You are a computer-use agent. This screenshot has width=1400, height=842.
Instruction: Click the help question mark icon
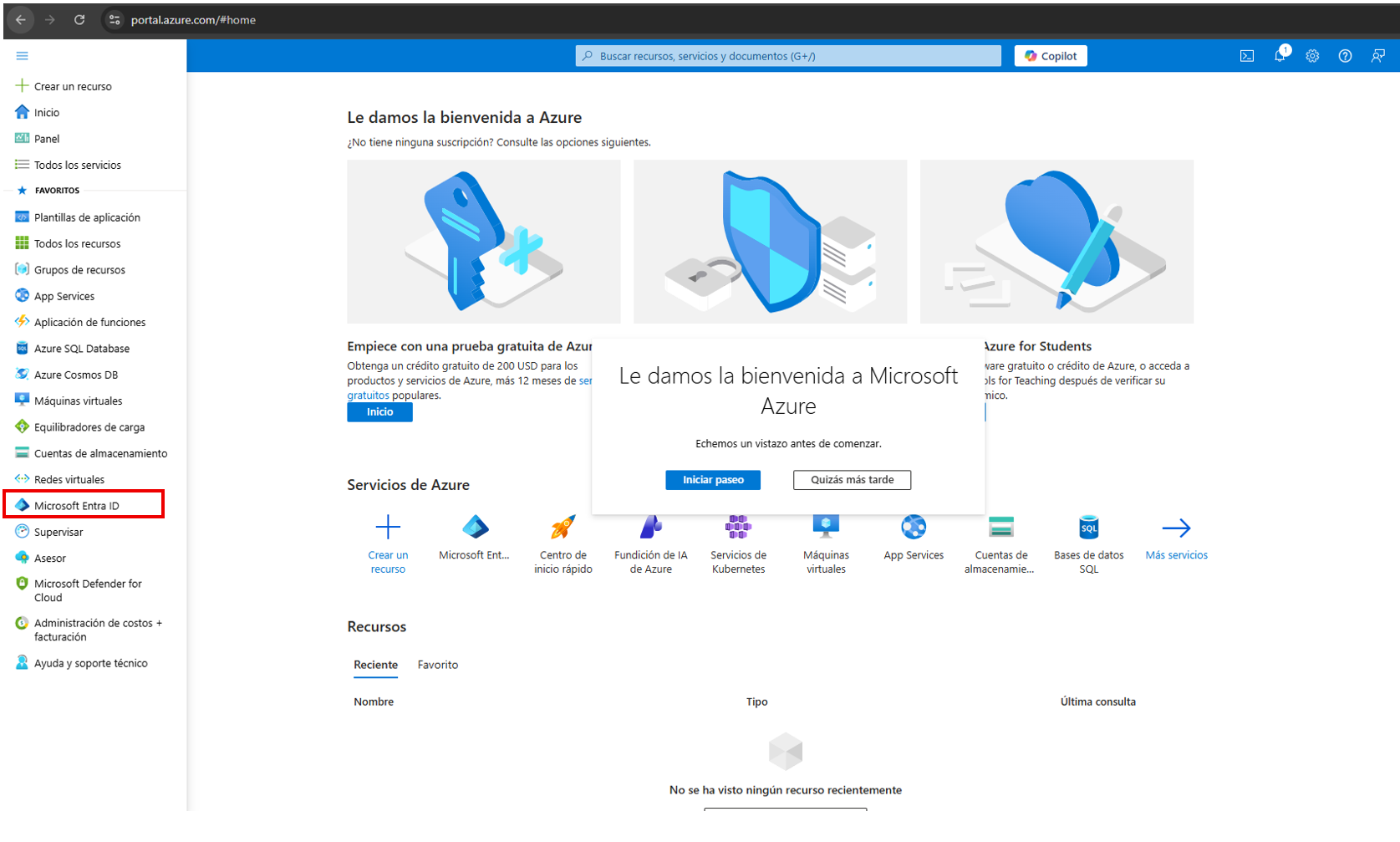coord(1345,56)
